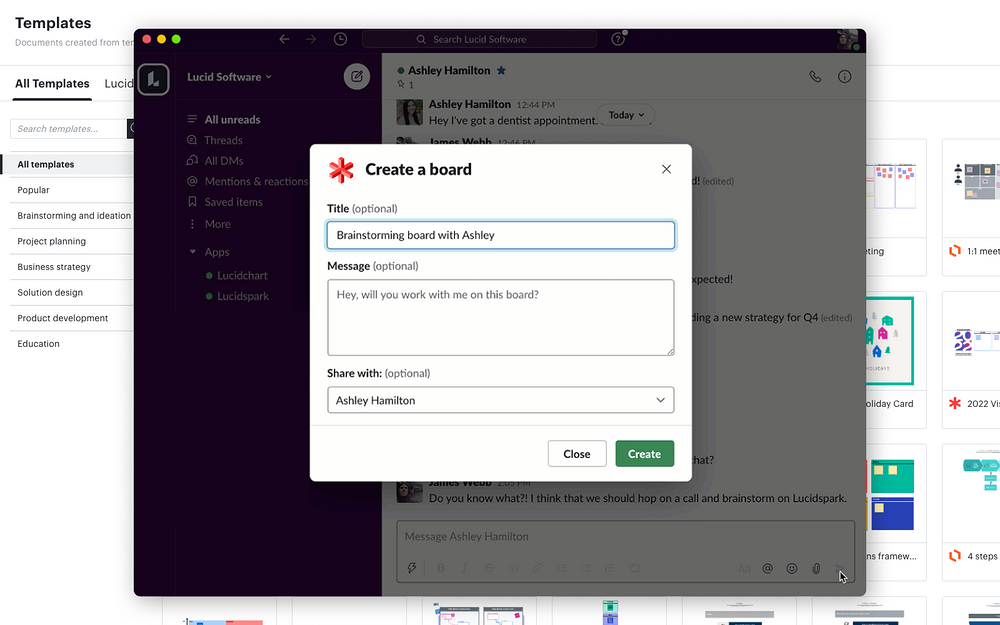The height and width of the screenshot is (625, 1000).
Task: Toggle inline code formatting in composer
Action: click(x=513, y=568)
